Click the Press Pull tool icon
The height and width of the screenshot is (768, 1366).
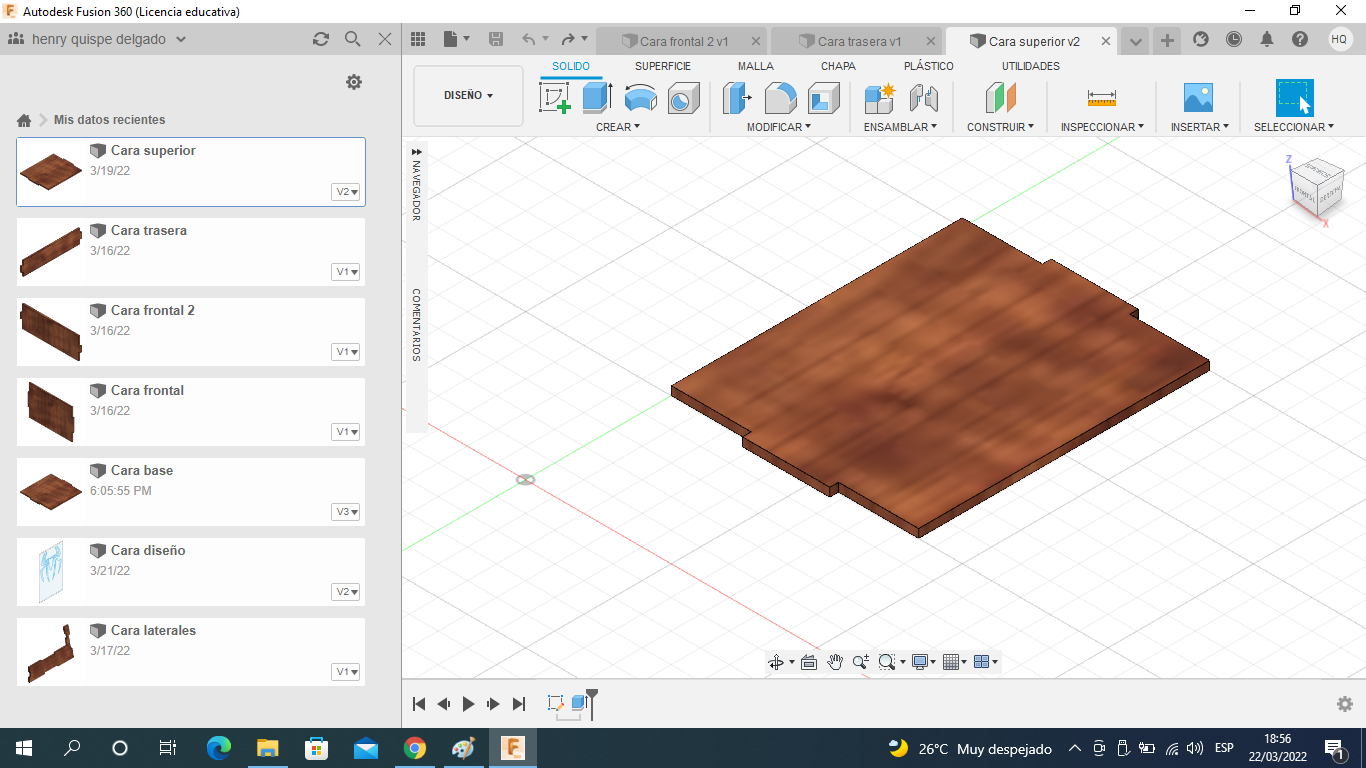[737, 98]
